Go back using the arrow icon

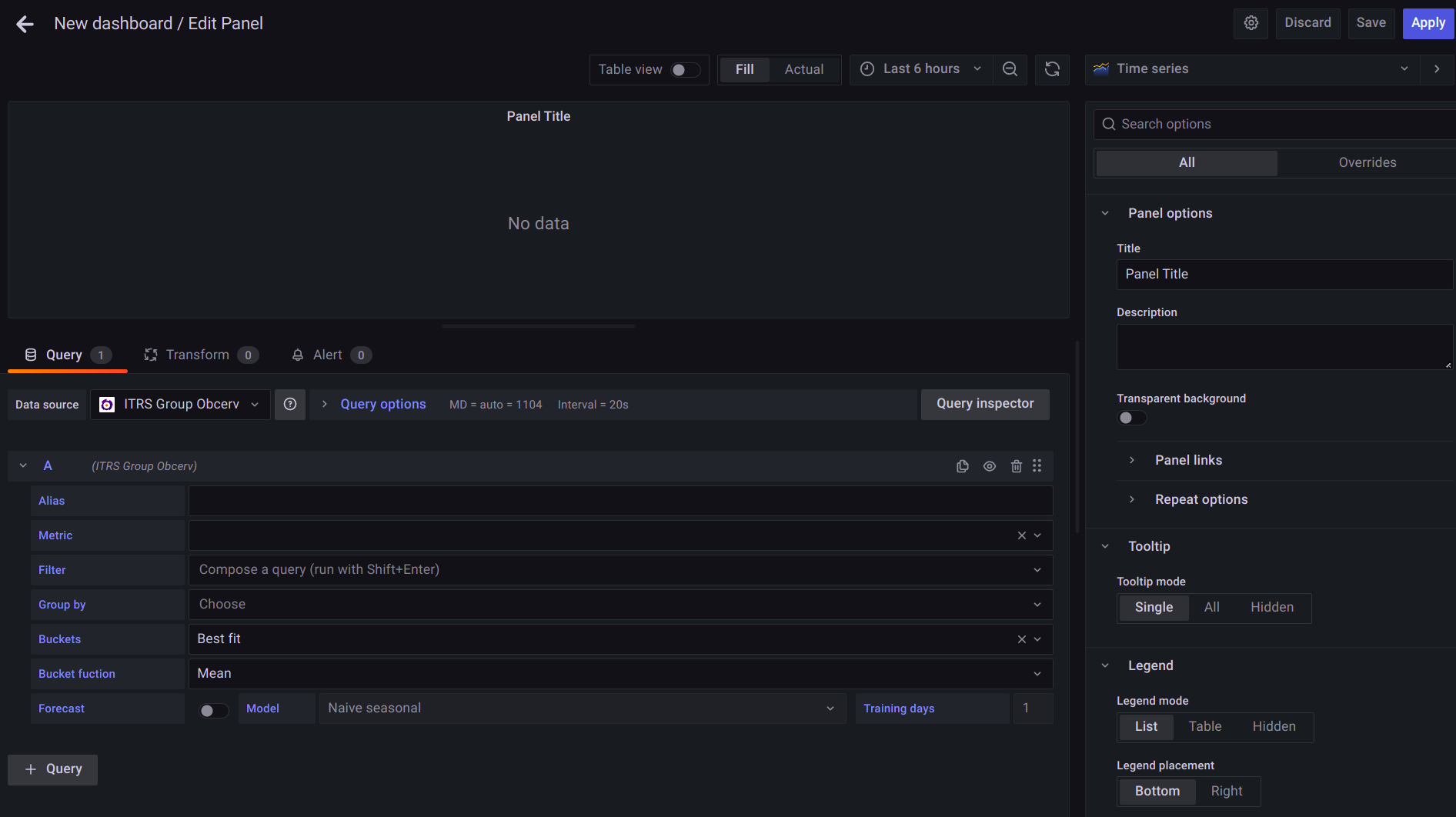click(25, 24)
